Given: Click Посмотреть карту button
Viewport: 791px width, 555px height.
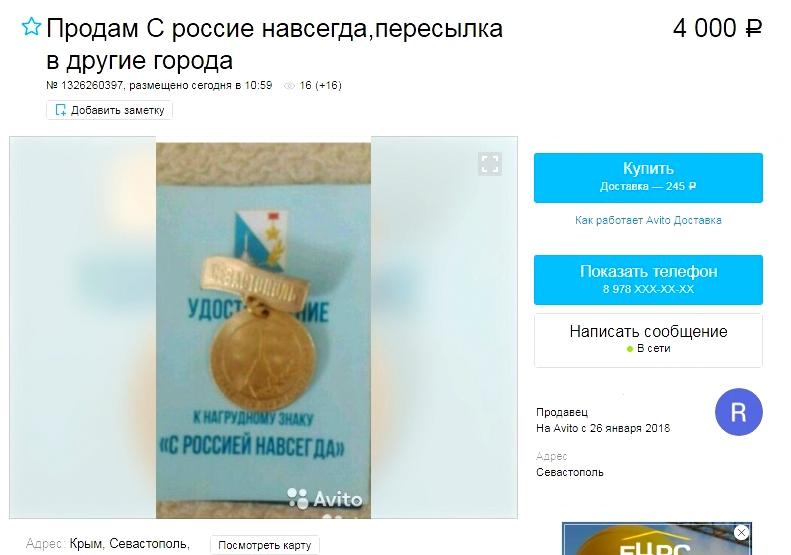Looking at the screenshot, I should pyautogui.click(x=264, y=545).
